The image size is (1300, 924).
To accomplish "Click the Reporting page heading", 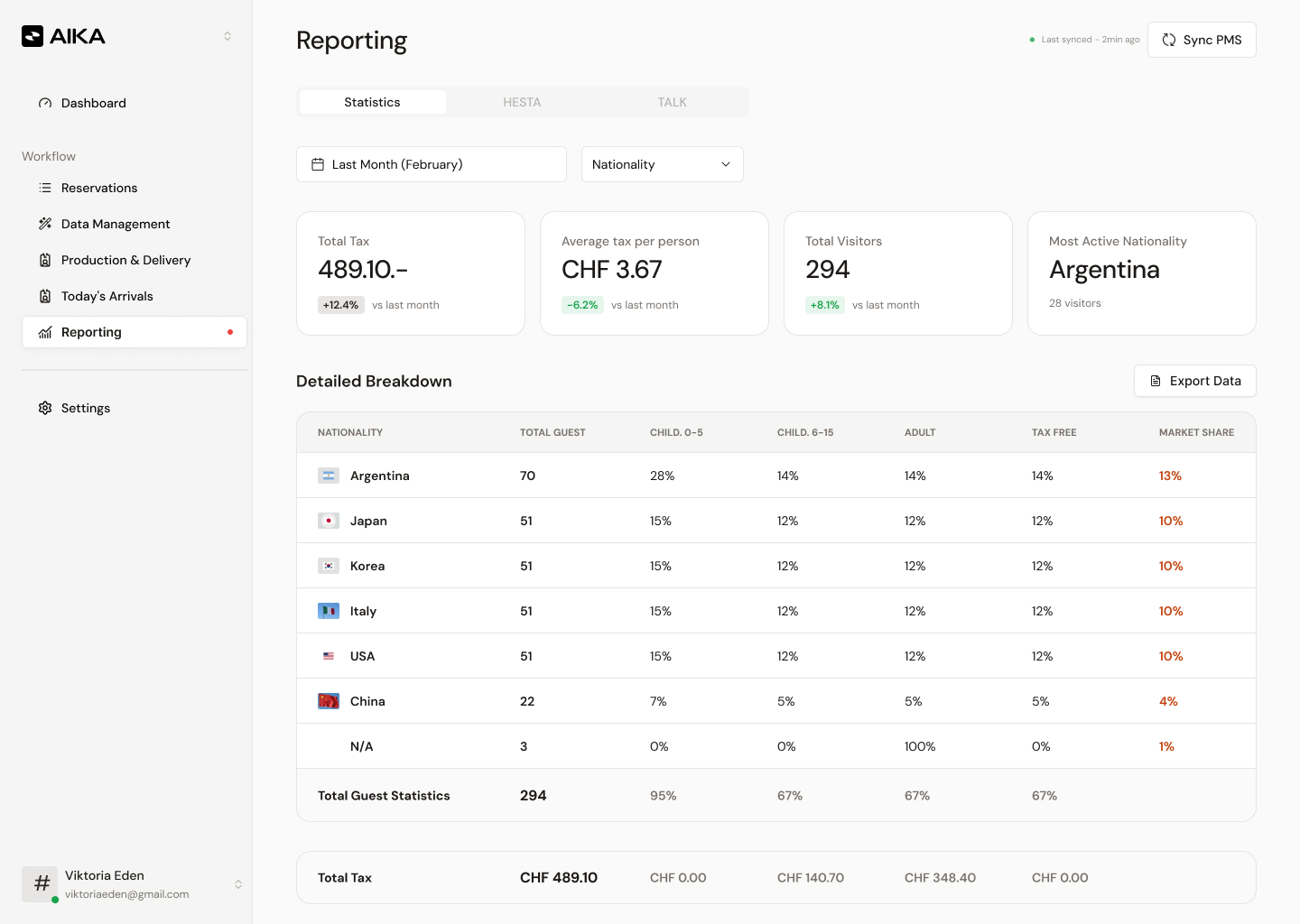I will tap(351, 41).
